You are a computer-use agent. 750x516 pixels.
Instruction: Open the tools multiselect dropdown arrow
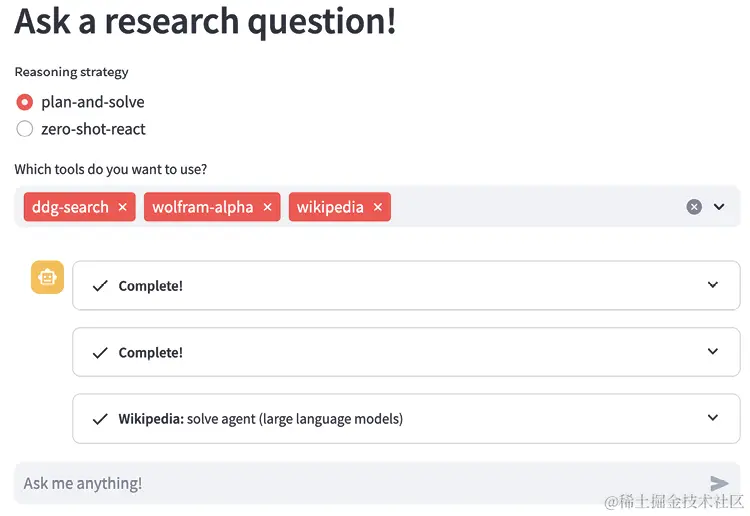[x=719, y=207]
